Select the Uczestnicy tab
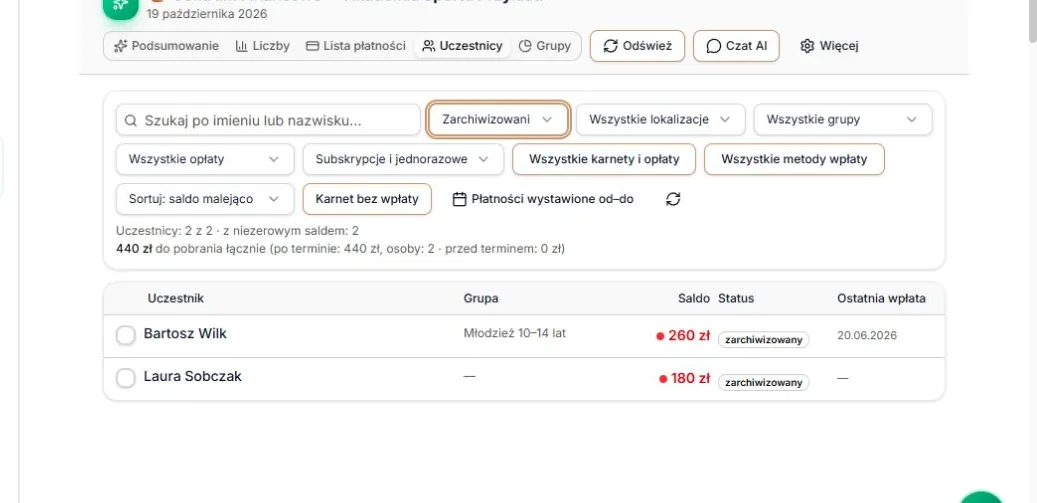The image size is (1037, 503). pos(462,46)
